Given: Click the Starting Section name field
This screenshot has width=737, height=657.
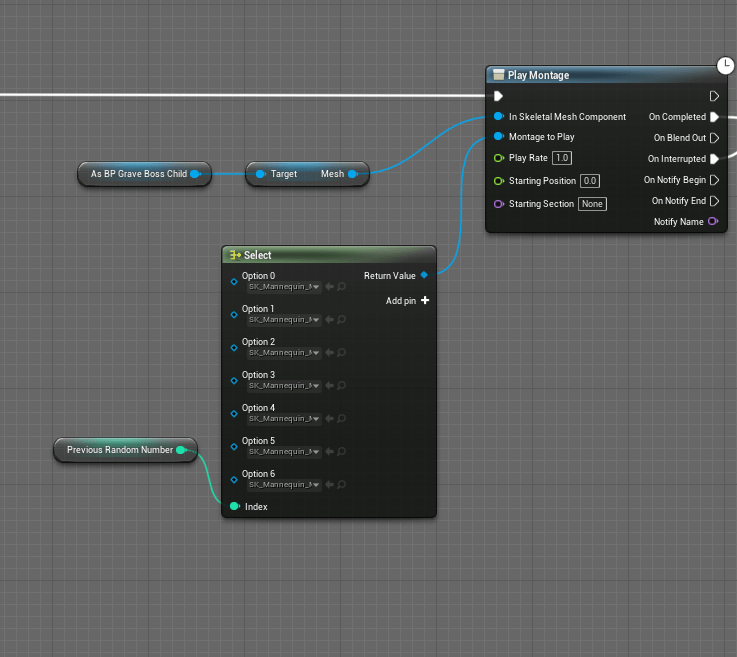Looking at the screenshot, I should point(593,204).
